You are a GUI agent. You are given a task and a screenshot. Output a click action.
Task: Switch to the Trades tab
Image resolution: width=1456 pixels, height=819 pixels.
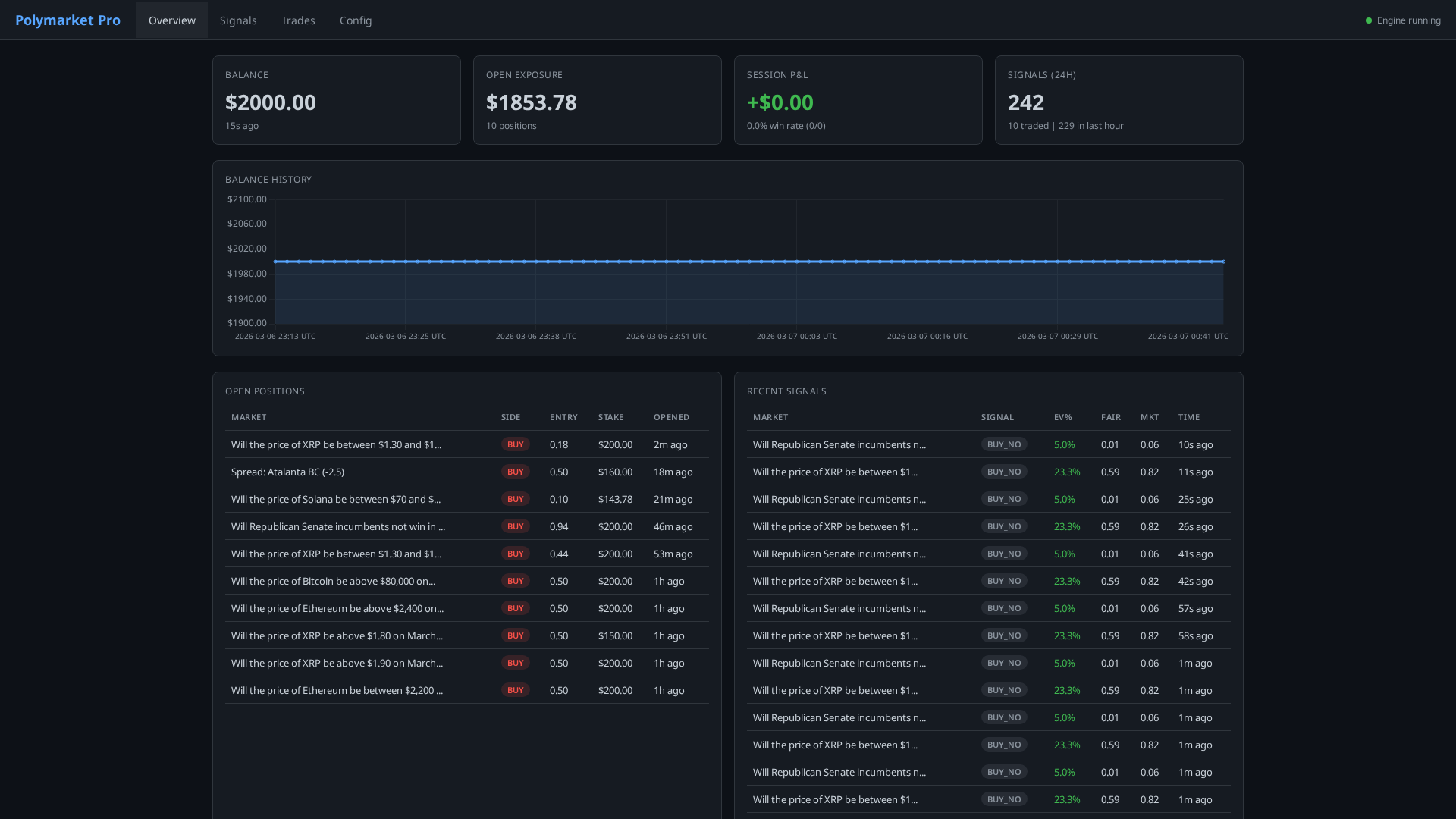coord(298,20)
